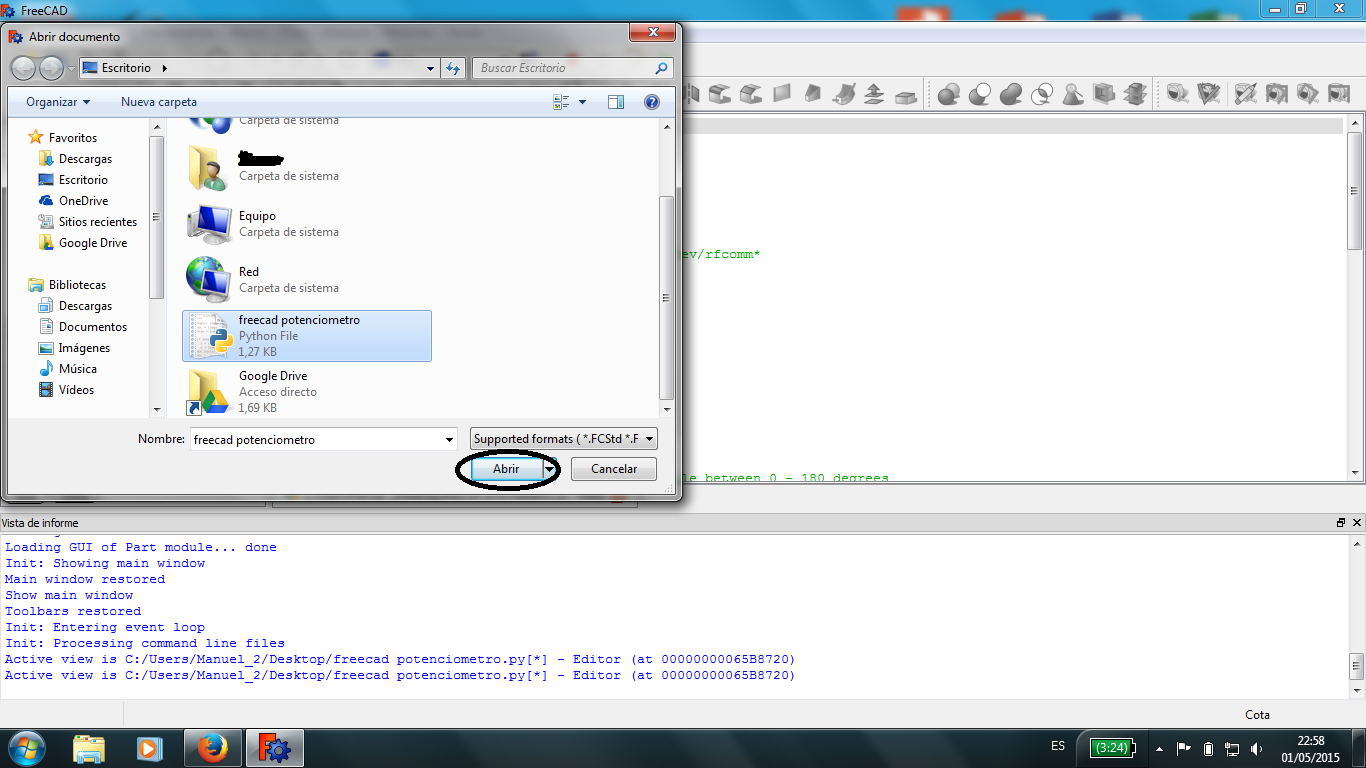Image resolution: width=1366 pixels, height=768 pixels.
Task: Open Descargas under Favoritos
Action: point(85,159)
